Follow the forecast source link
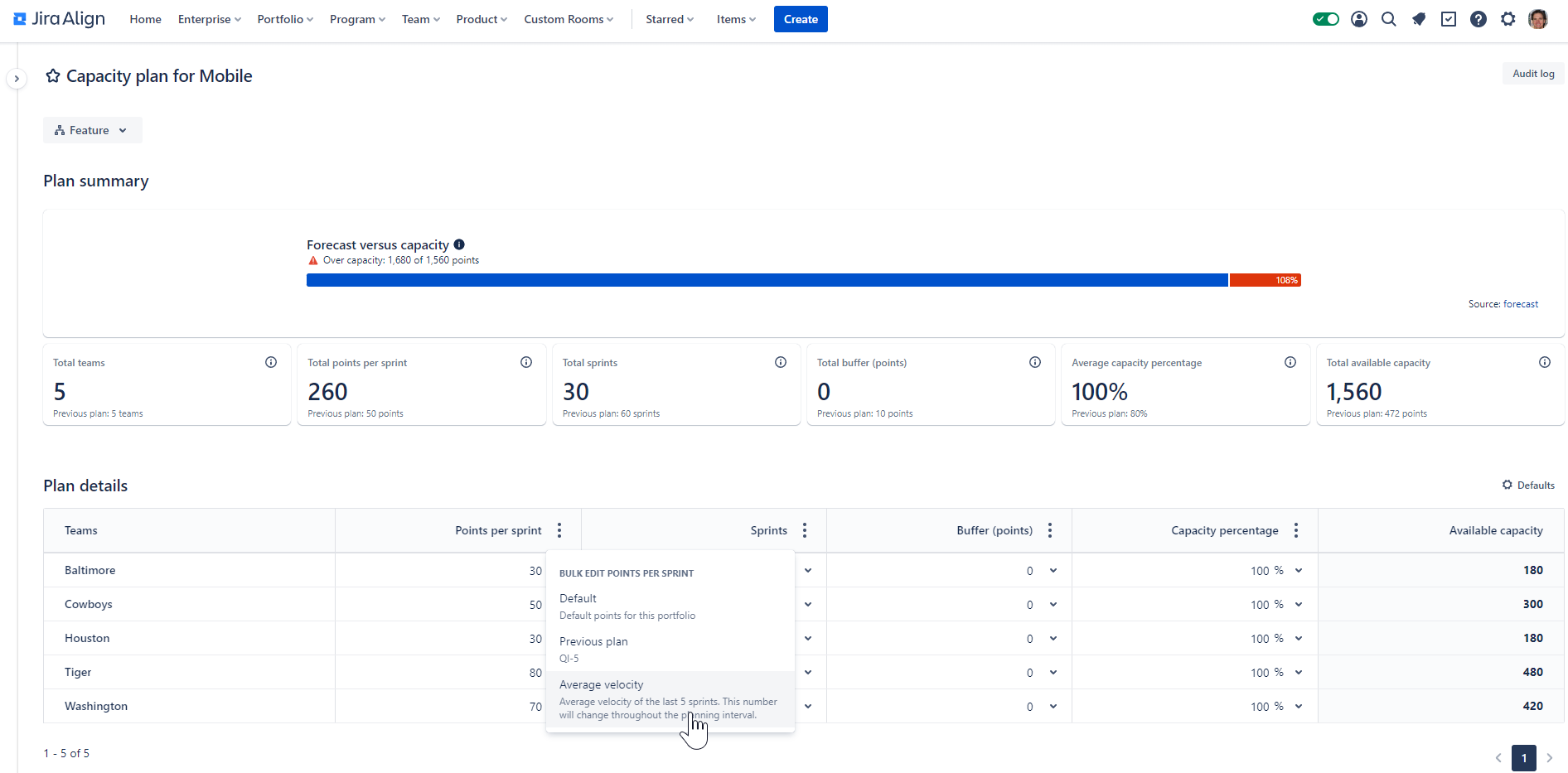1568x773 pixels. tap(1521, 304)
